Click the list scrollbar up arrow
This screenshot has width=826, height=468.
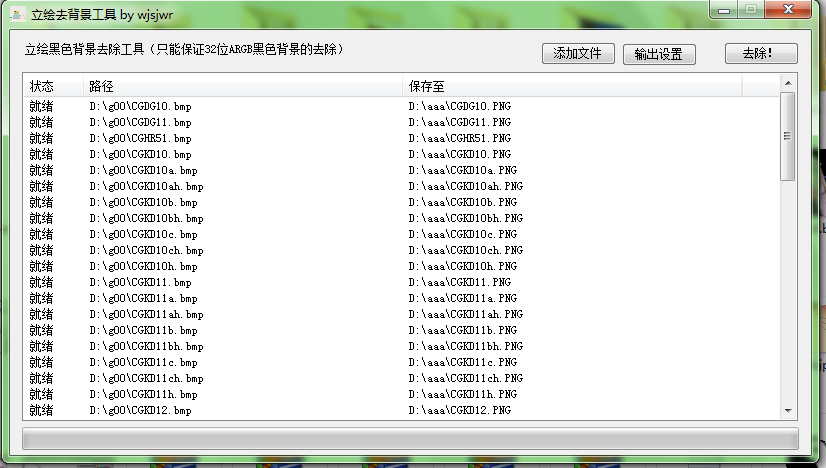pos(788,83)
